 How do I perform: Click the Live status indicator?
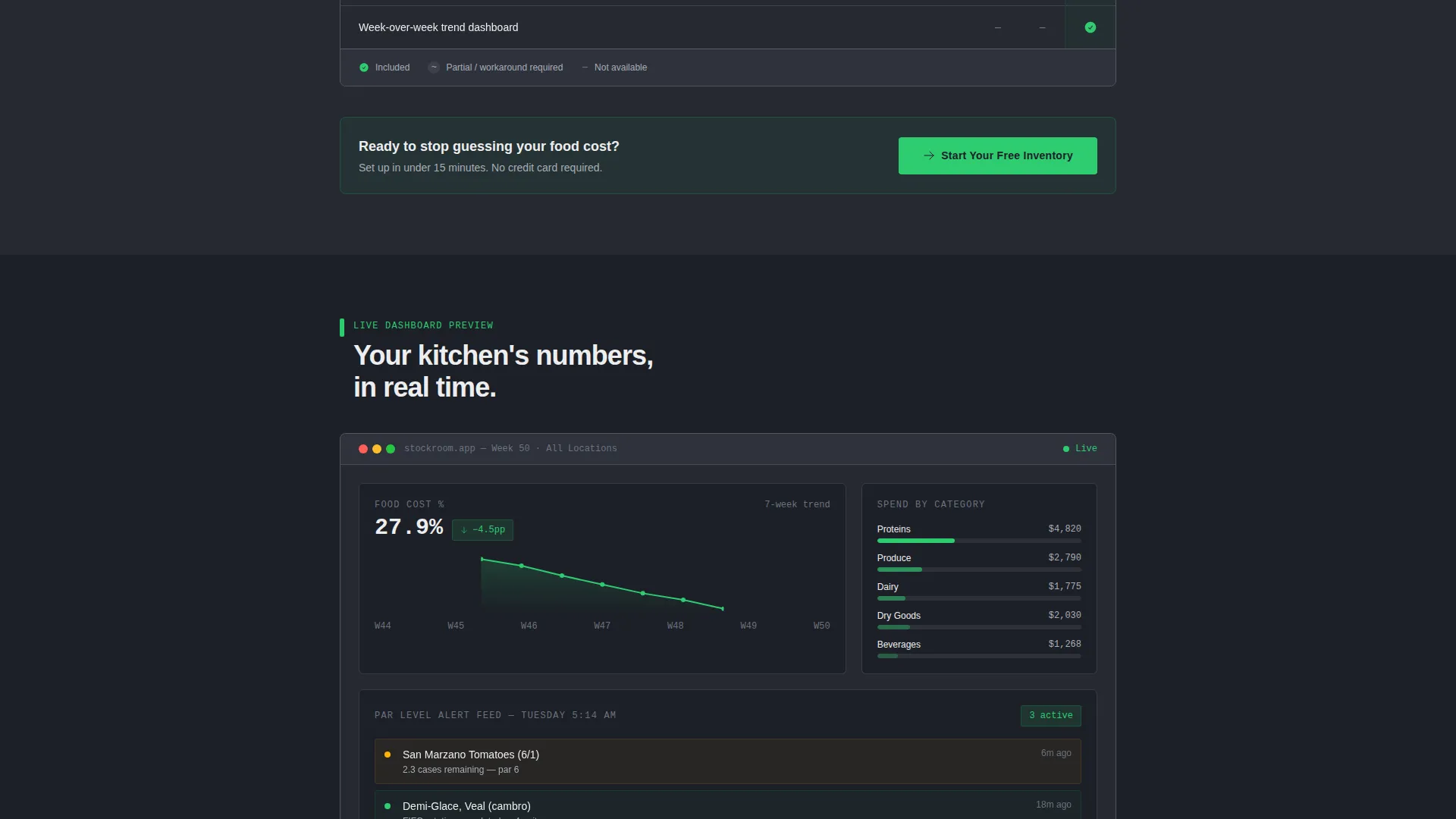1080,449
